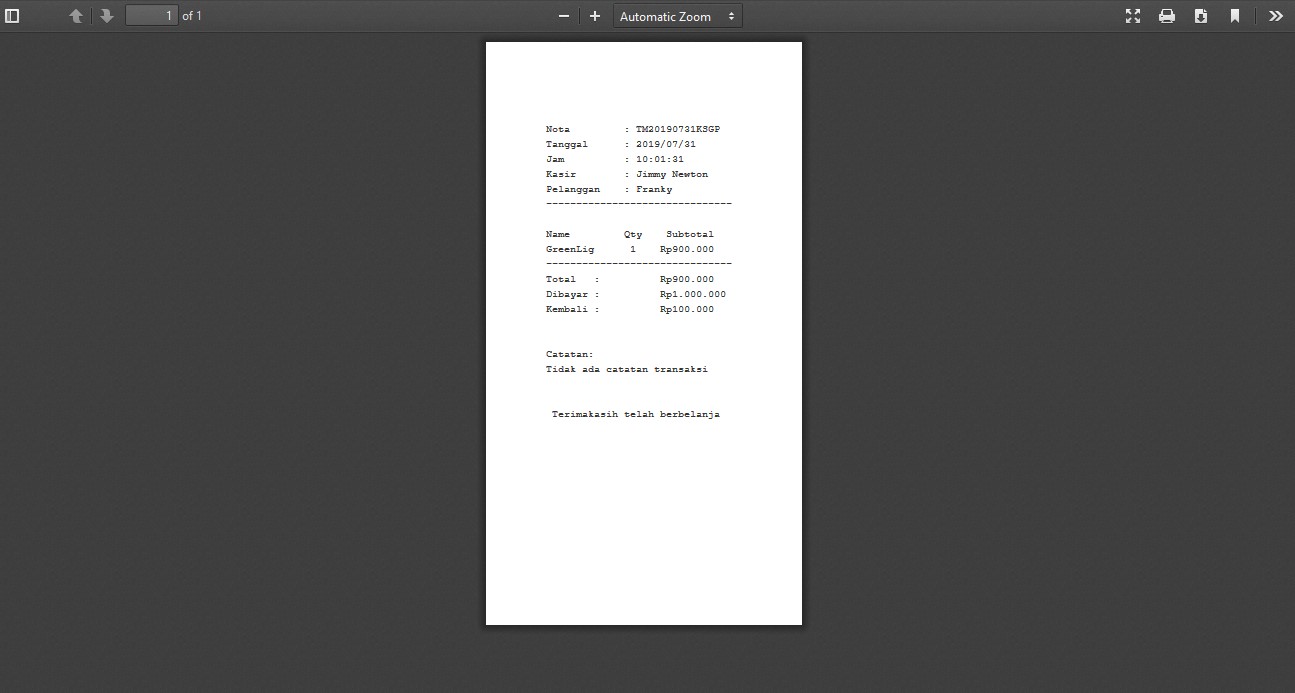The image size is (1295, 693).
Task: Go to the next page
Action: (x=106, y=15)
